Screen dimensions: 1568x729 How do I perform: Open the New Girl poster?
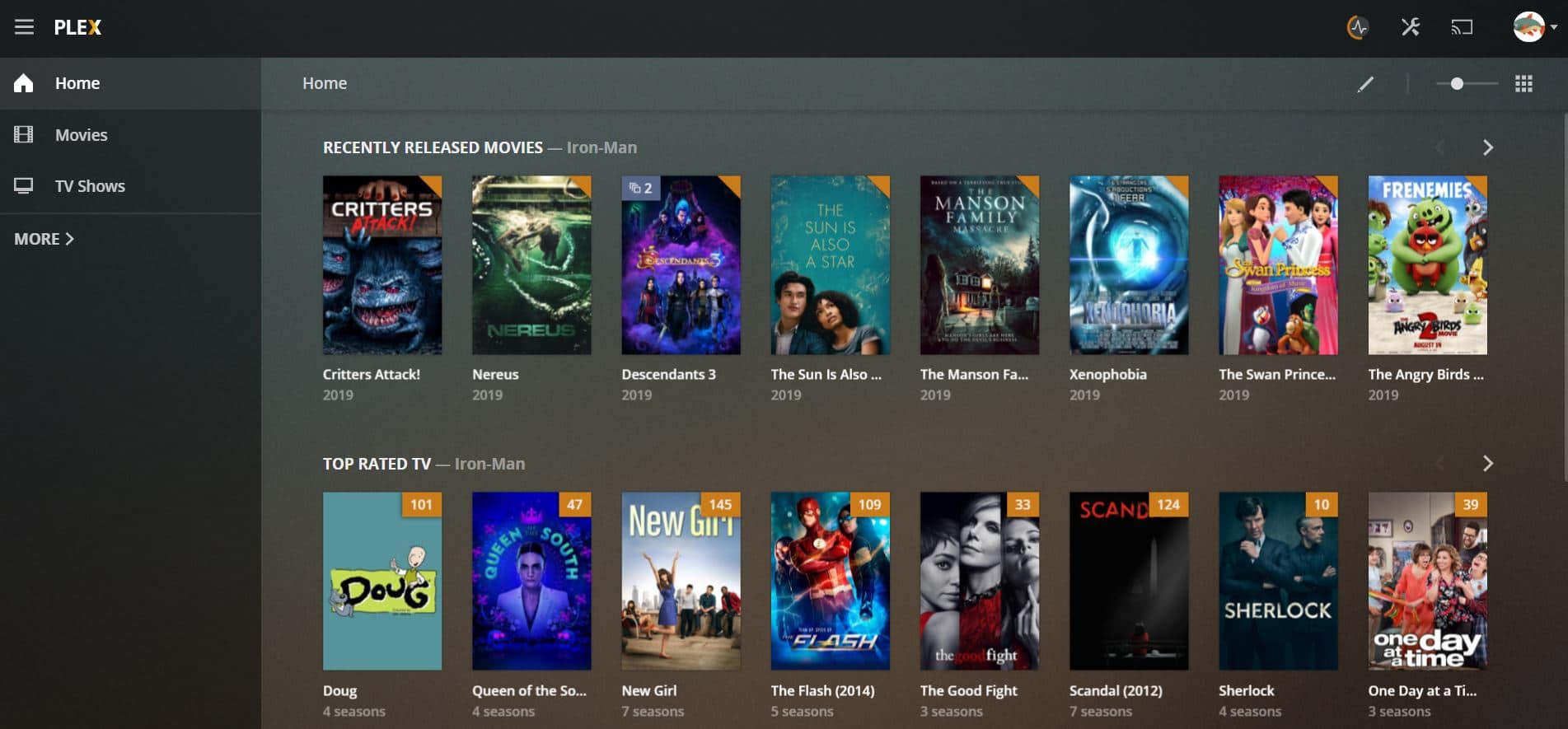click(x=681, y=582)
